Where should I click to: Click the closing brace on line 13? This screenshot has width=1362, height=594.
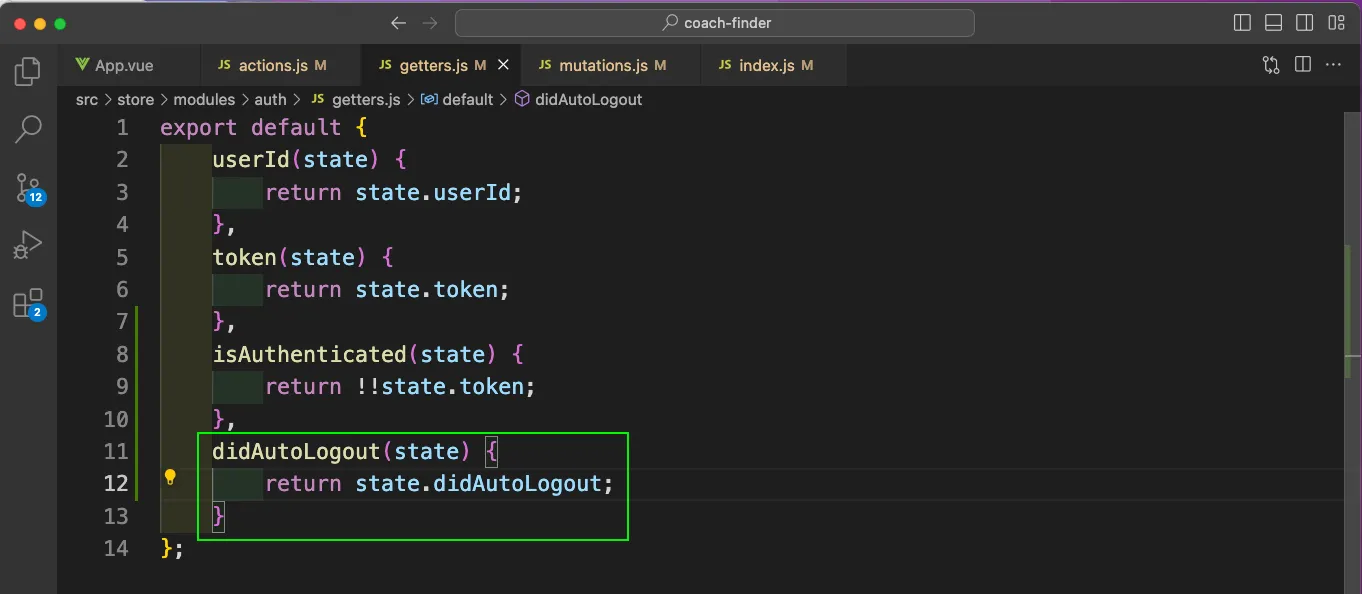(219, 516)
